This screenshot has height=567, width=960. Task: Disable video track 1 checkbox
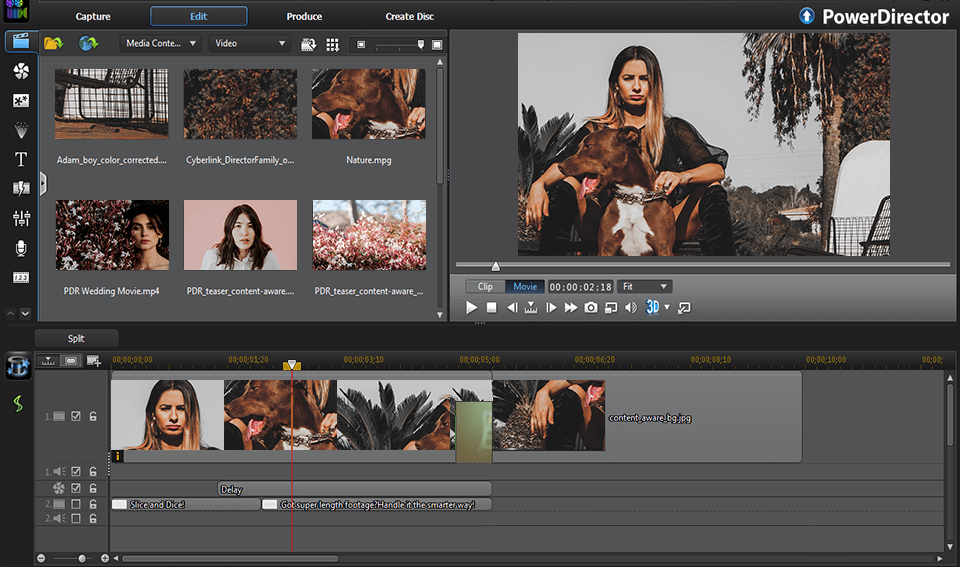click(76, 416)
